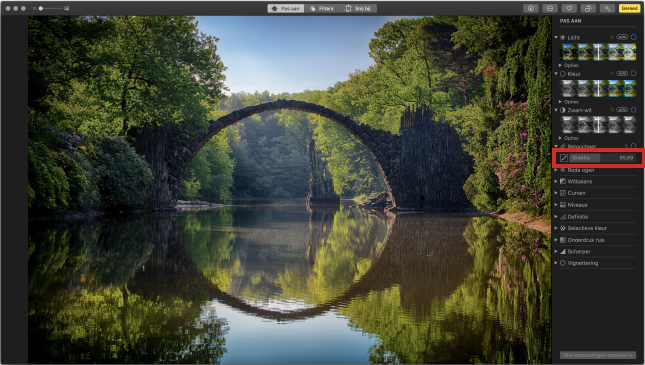Click the zoom slider handle in the toolbar
The width and height of the screenshot is (645, 365).
tap(41, 8)
